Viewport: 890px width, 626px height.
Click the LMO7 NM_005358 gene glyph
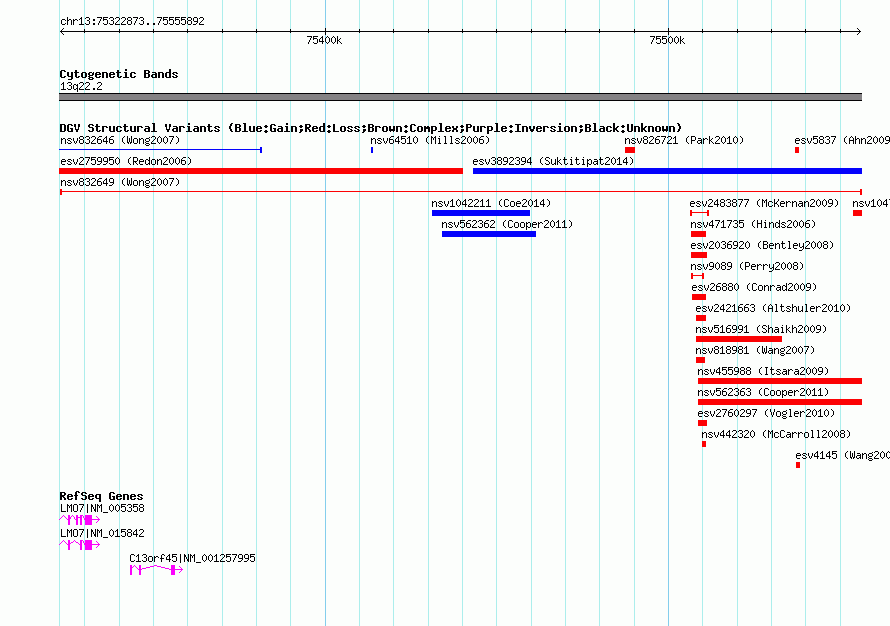80,520
